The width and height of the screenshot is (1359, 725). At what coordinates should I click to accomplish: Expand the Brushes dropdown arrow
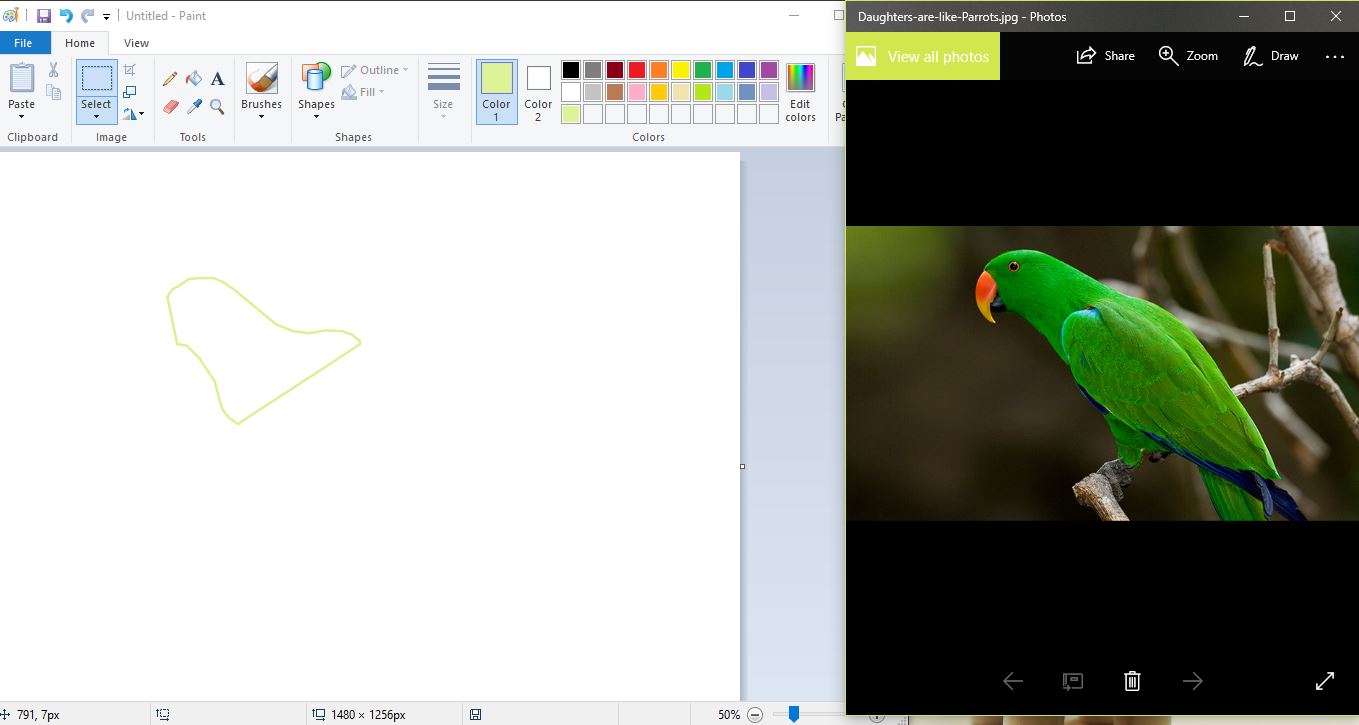261,116
